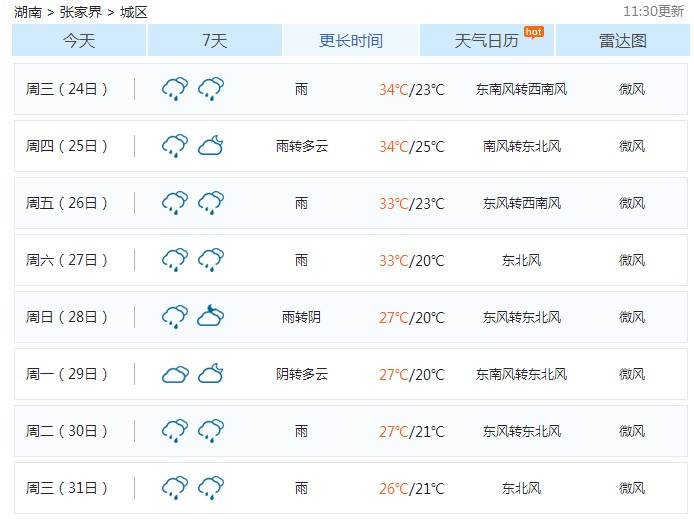Screen dimensions: 694x519
Task: Click the daytime rain icon for 周五 26日
Action: (x=175, y=203)
